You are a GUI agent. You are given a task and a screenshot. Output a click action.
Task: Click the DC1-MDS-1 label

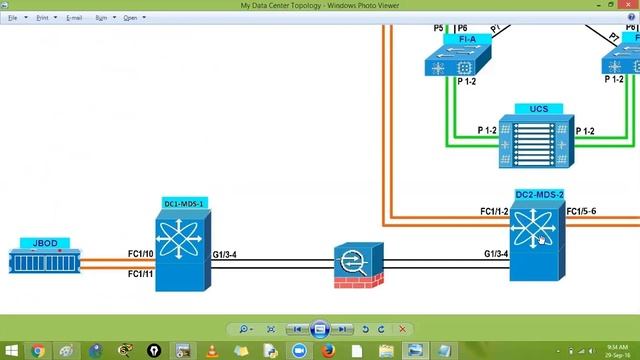coord(184,203)
